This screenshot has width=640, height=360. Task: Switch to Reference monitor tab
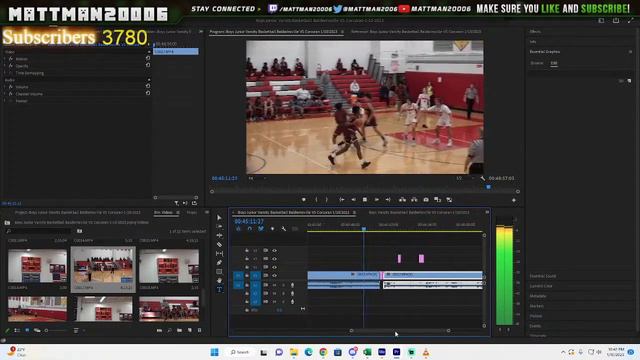[416, 31]
